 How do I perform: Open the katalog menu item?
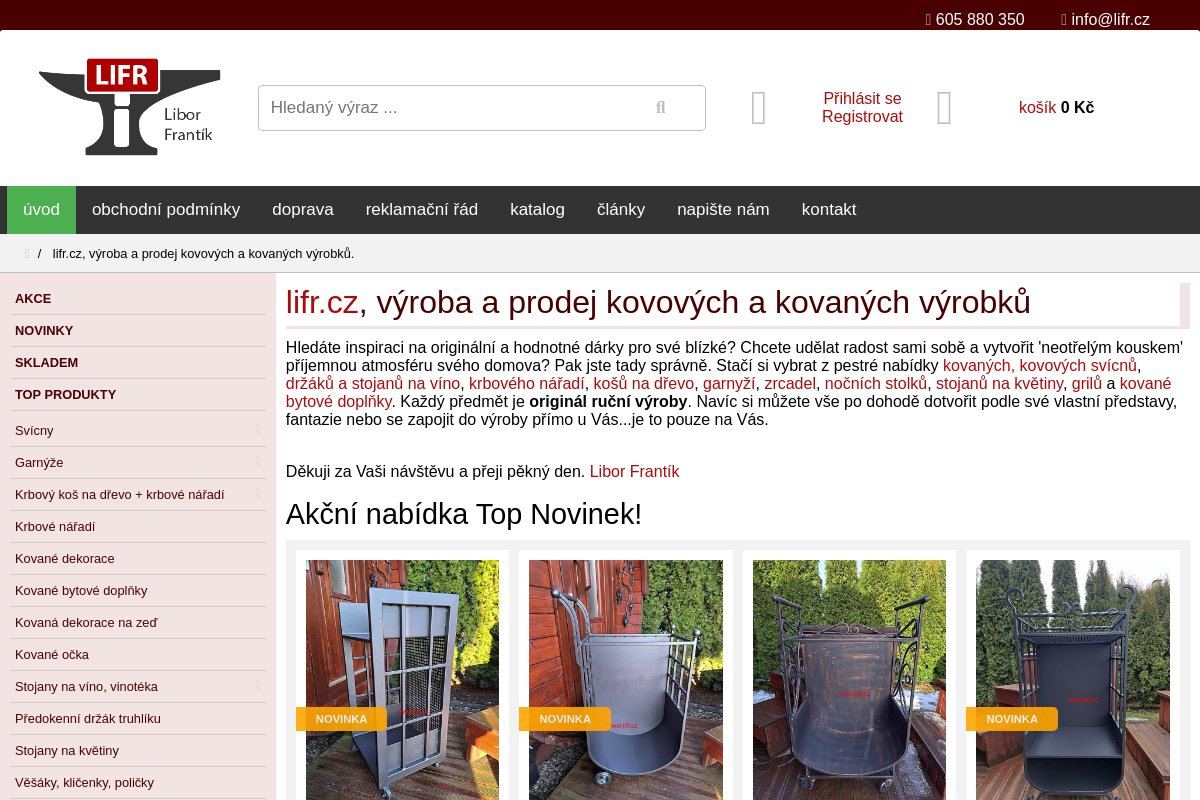pos(537,210)
